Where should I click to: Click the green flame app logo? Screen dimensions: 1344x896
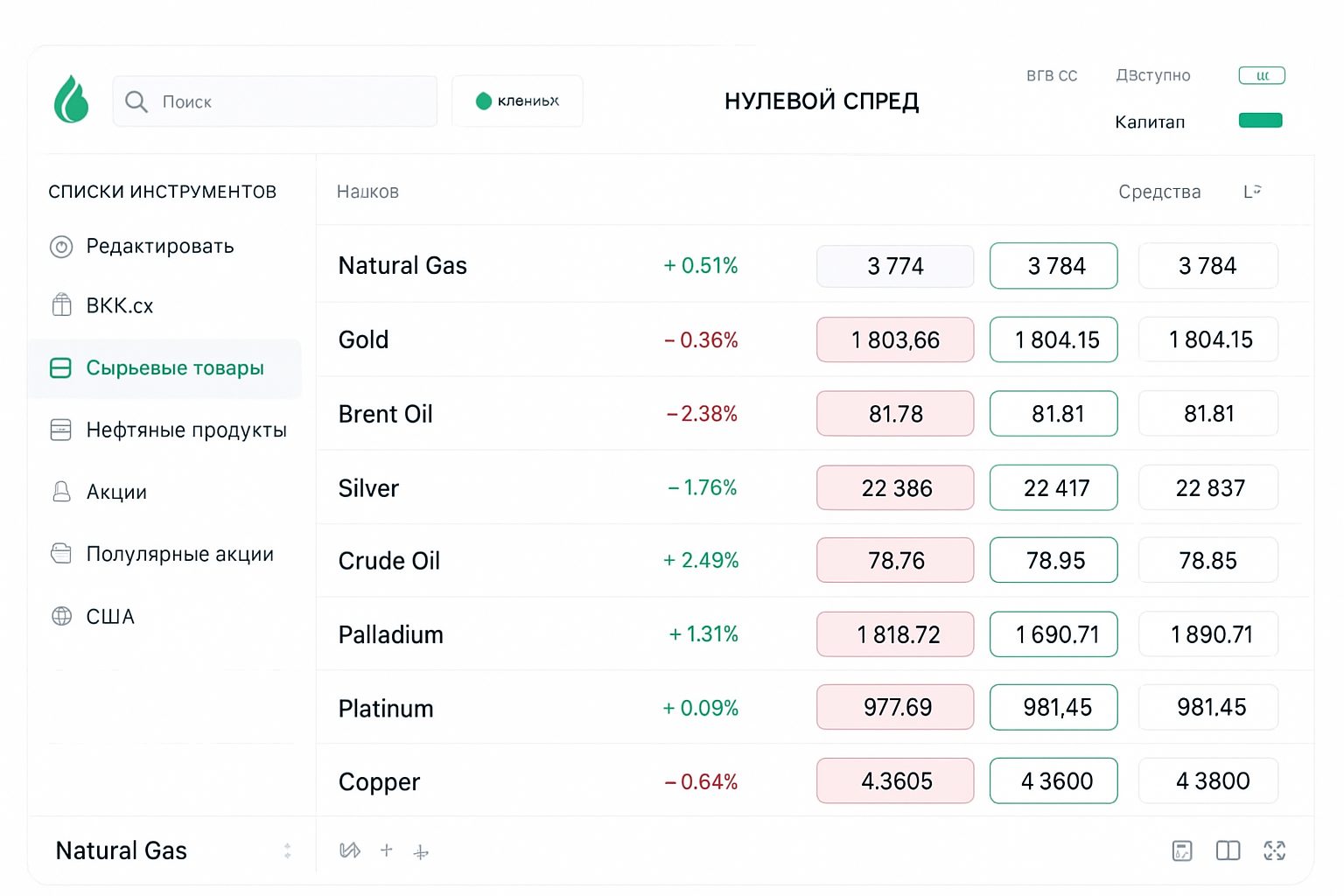click(71, 100)
